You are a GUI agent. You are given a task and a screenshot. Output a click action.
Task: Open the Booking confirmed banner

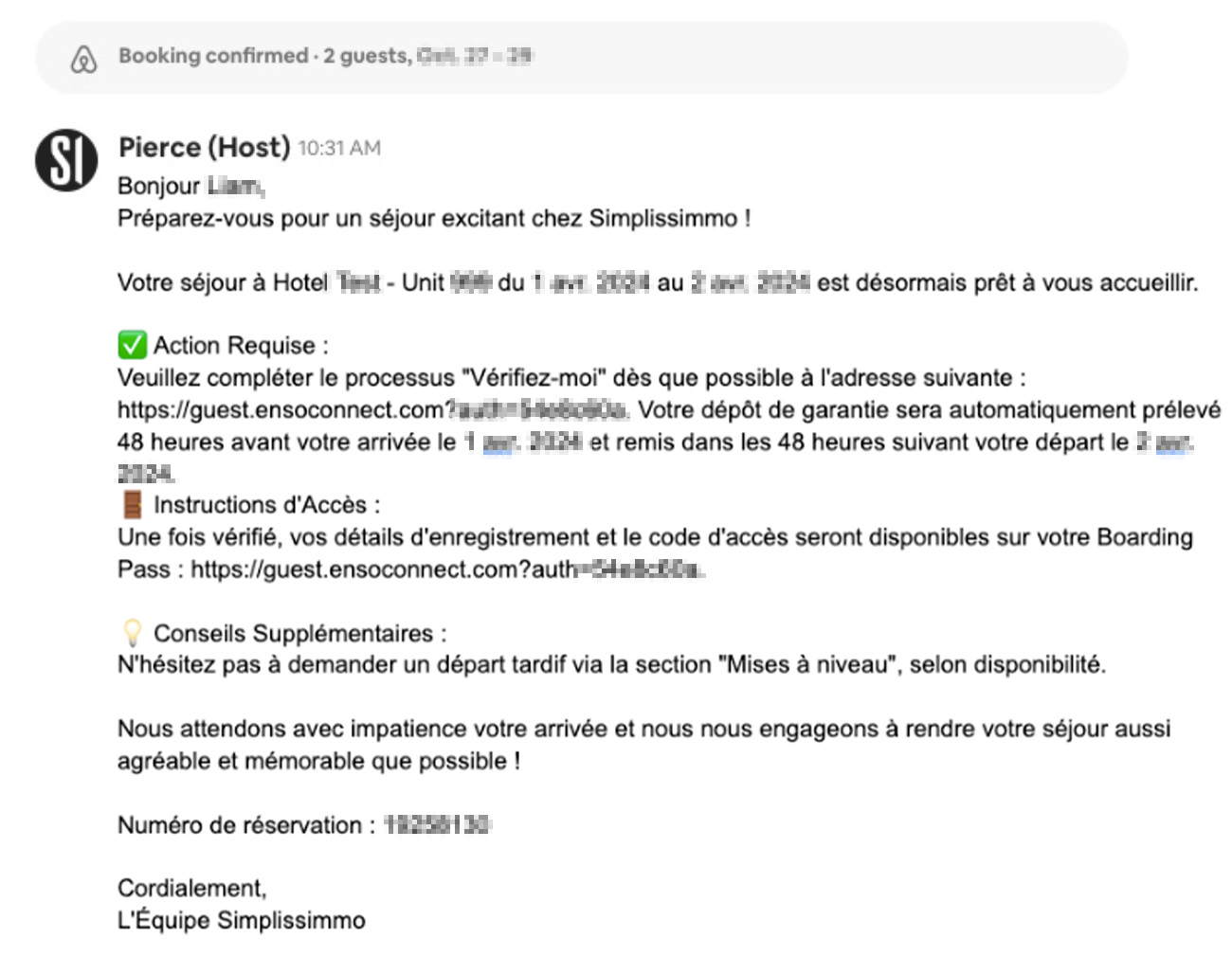[581, 58]
